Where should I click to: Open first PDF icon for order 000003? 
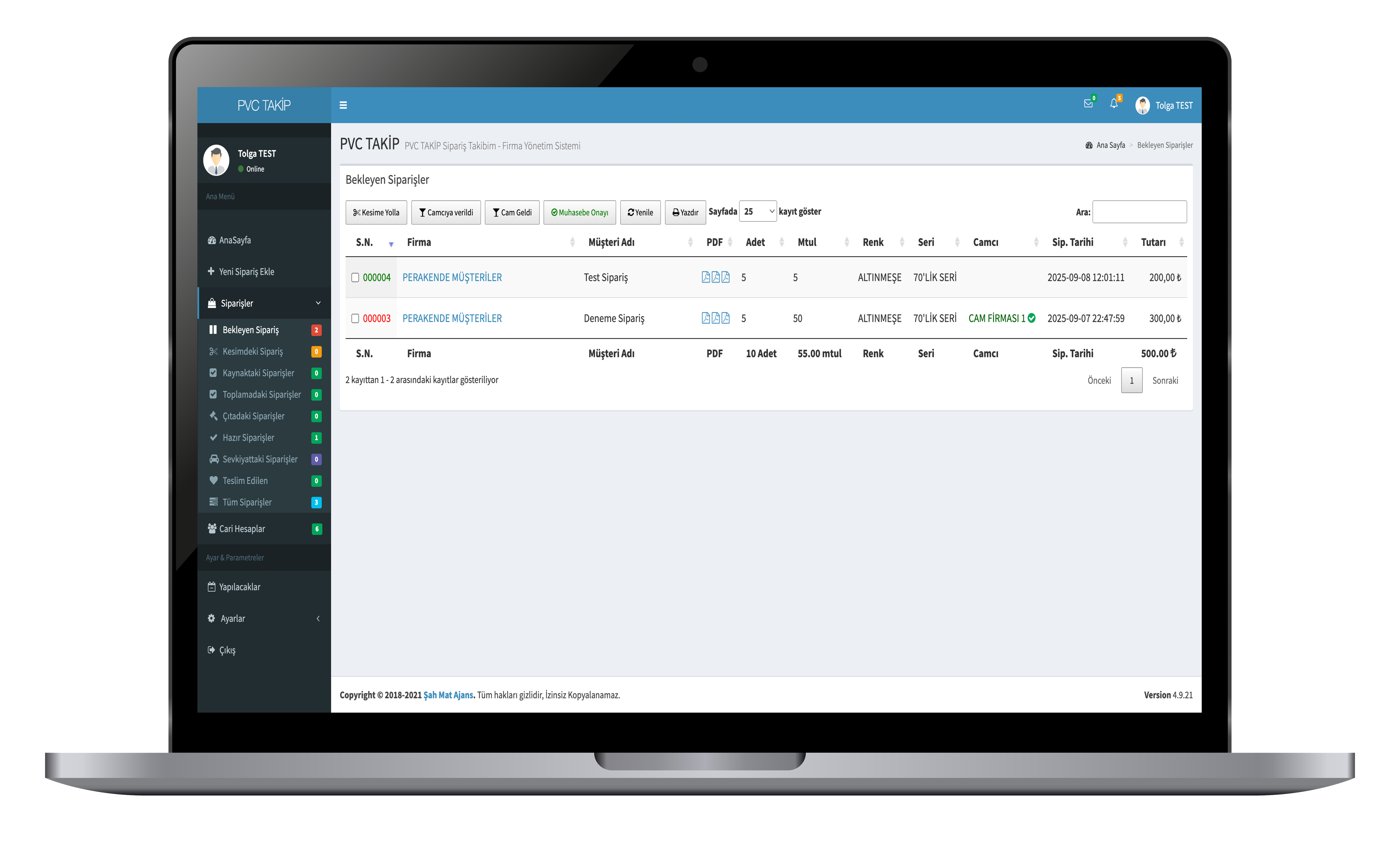coord(706,318)
